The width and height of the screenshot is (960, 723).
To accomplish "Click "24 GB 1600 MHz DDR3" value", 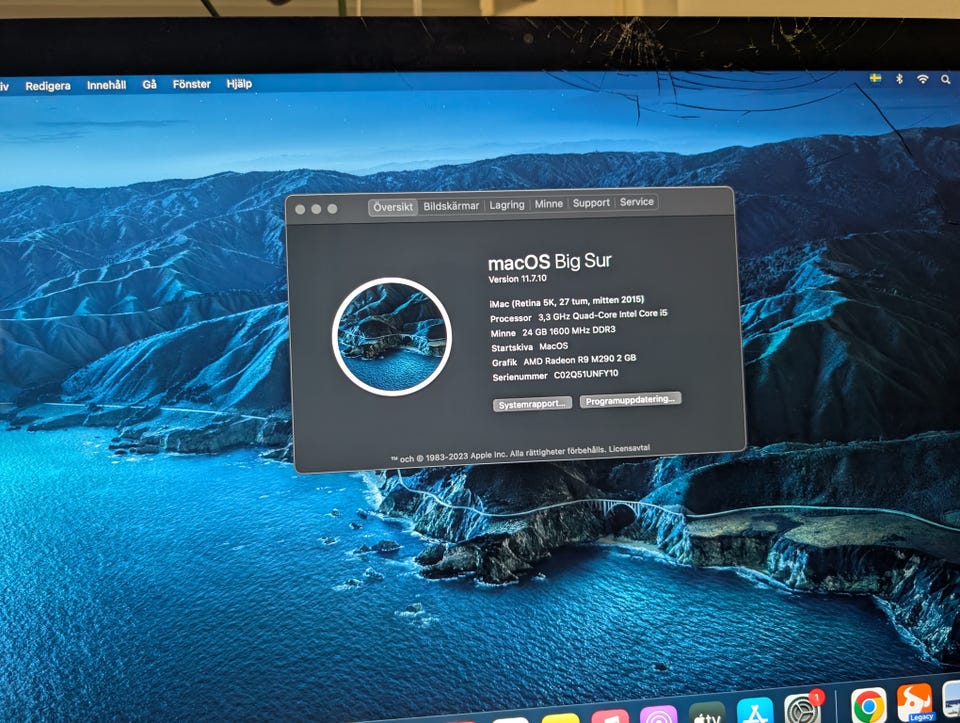I will tap(569, 331).
